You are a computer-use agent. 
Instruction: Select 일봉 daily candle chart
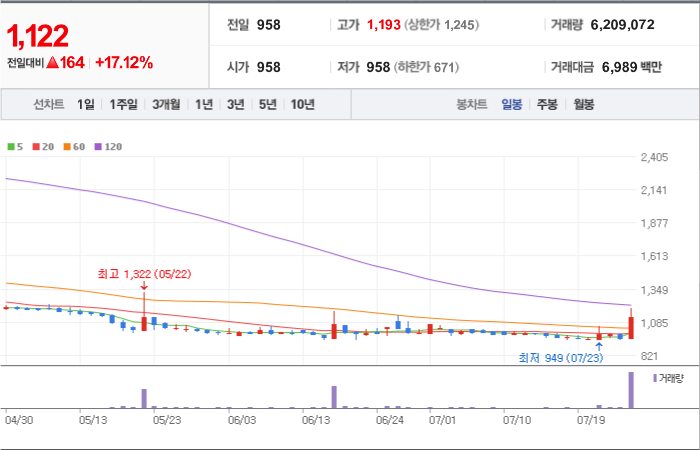click(512, 105)
